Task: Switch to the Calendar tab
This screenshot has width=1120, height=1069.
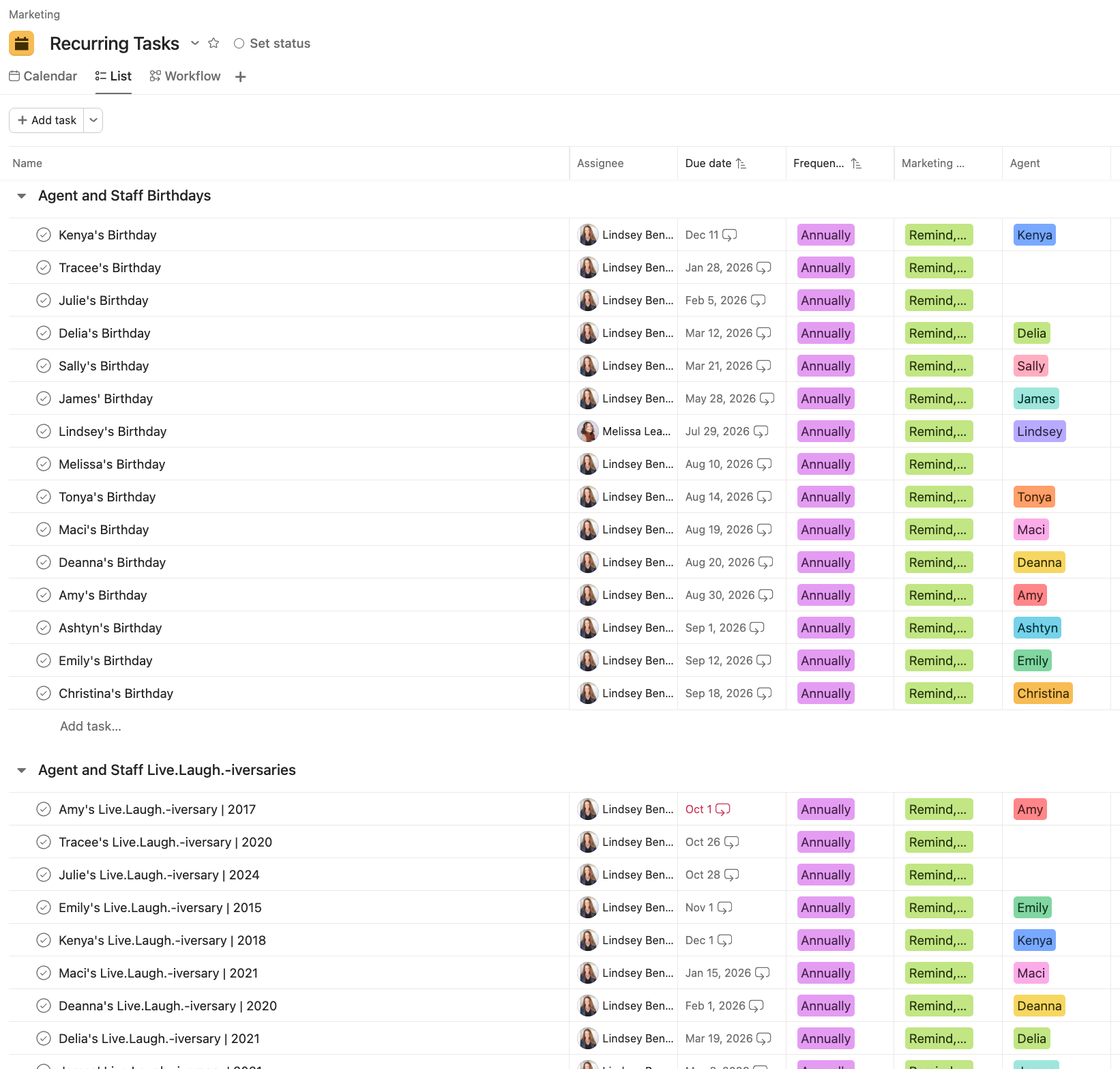Action: [x=42, y=76]
